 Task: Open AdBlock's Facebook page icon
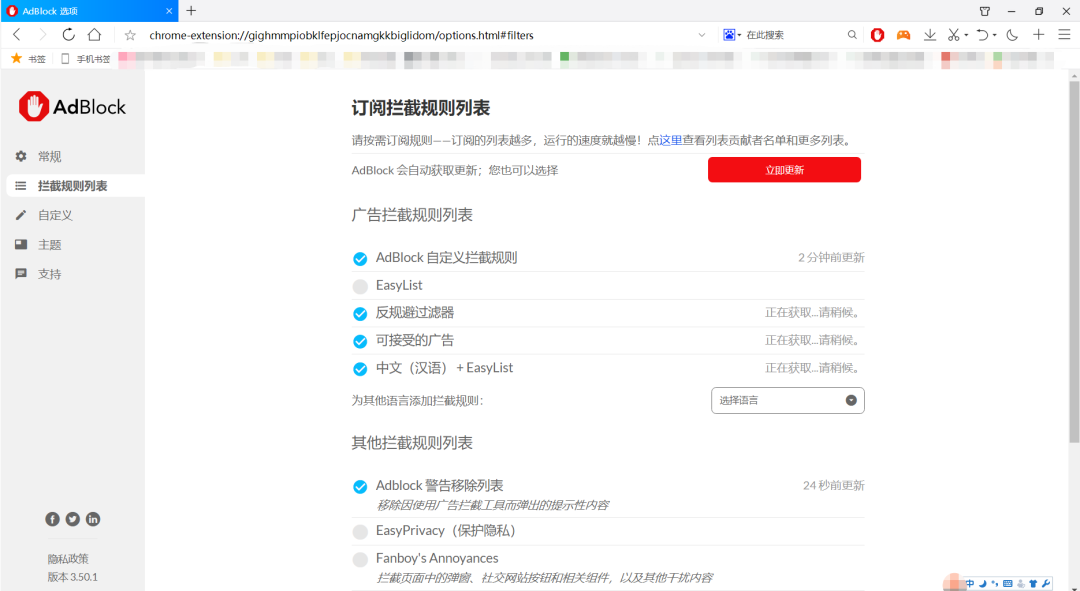pyautogui.click(x=52, y=519)
